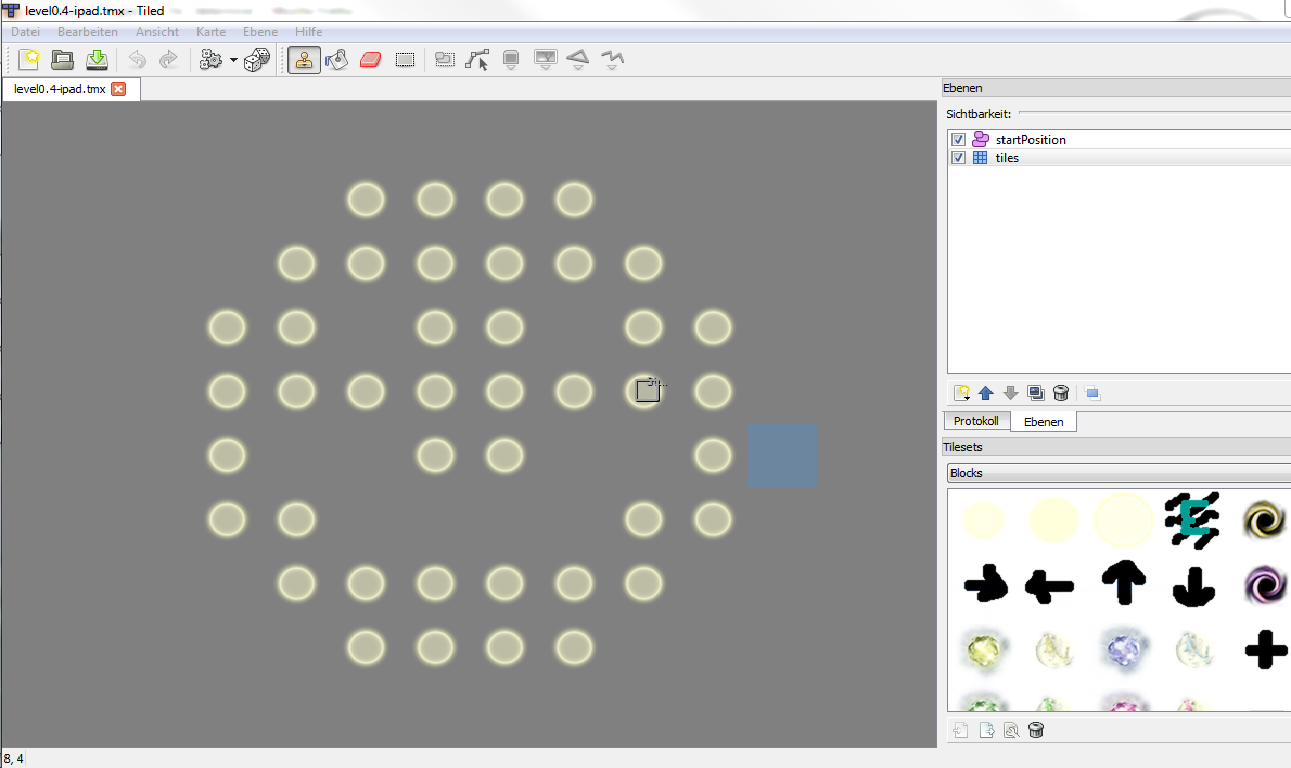Duplicate the layer in Ebenen panel
The width and height of the screenshot is (1291, 768).
pos(1036,393)
